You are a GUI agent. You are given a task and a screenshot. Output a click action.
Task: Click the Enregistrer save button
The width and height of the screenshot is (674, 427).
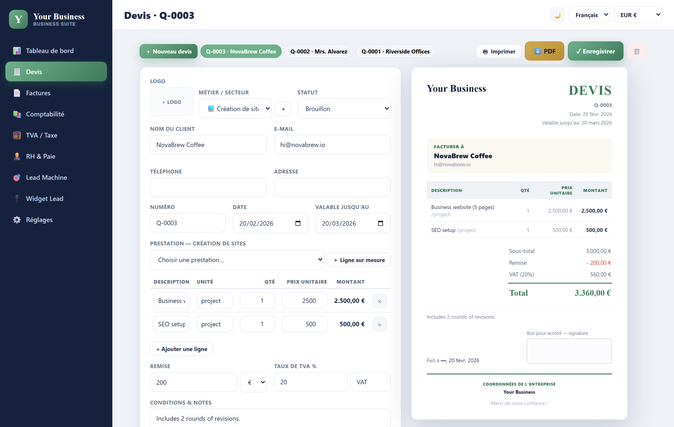tap(595, 51)
